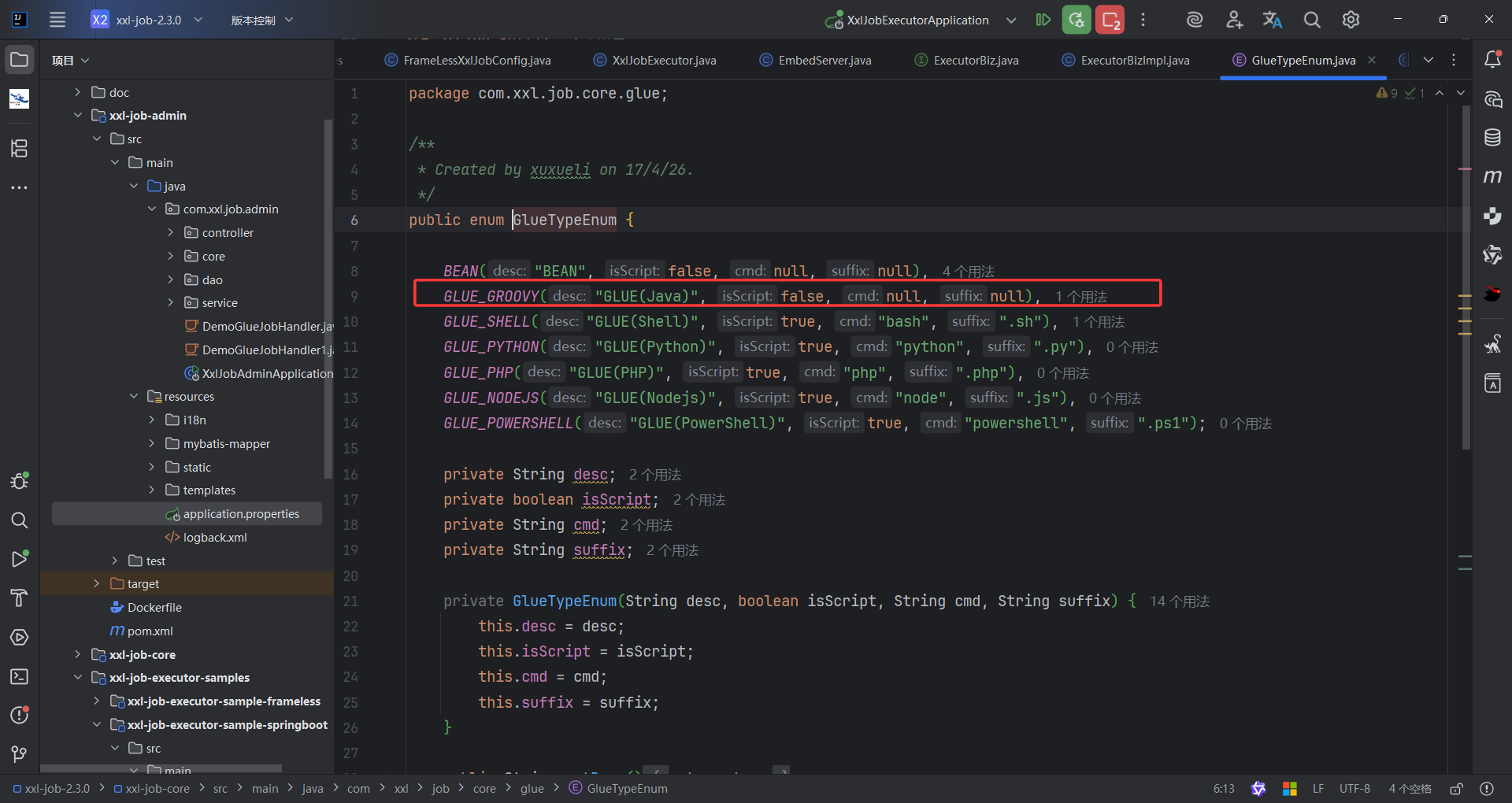Open Search Everywhere magnifier in title bar
The height and width of the screenshot is (803, 1512).
point(1312,20)
